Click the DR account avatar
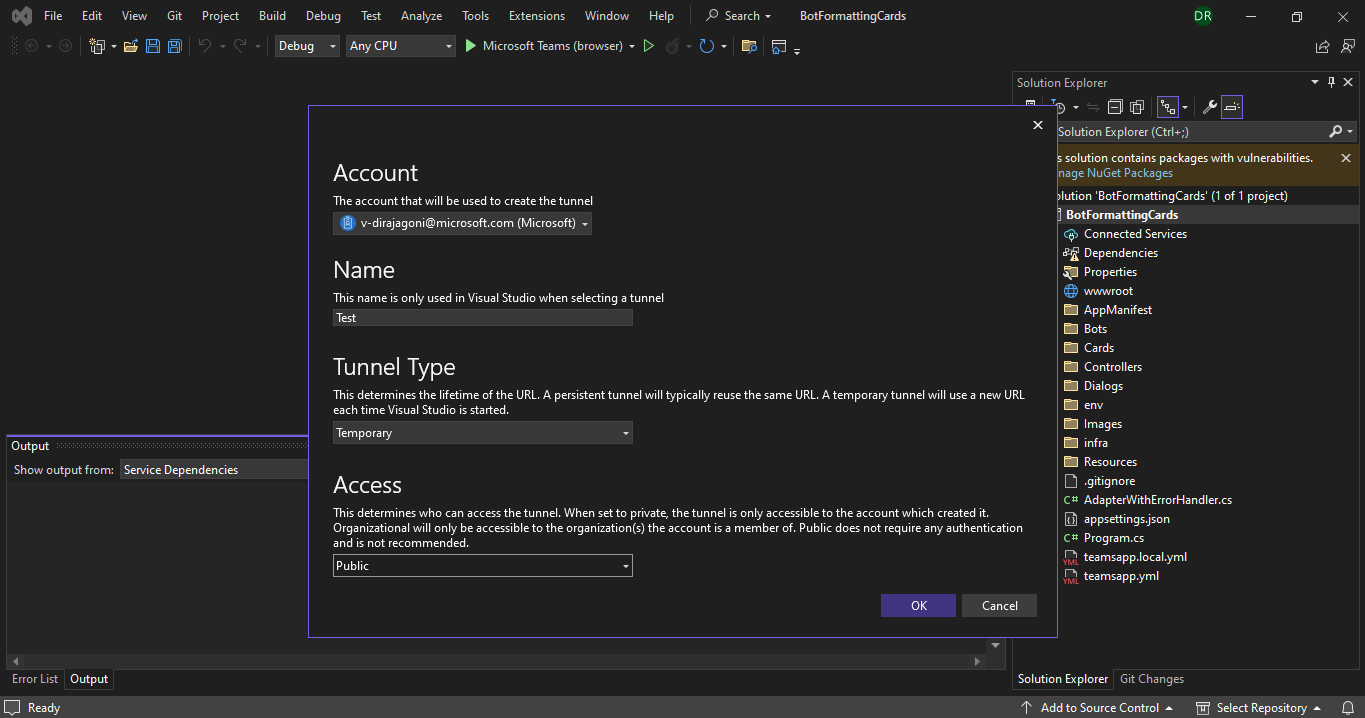Image resolution: width=1365 pixels, height=718 pixels. click(x=1203, y=16)
